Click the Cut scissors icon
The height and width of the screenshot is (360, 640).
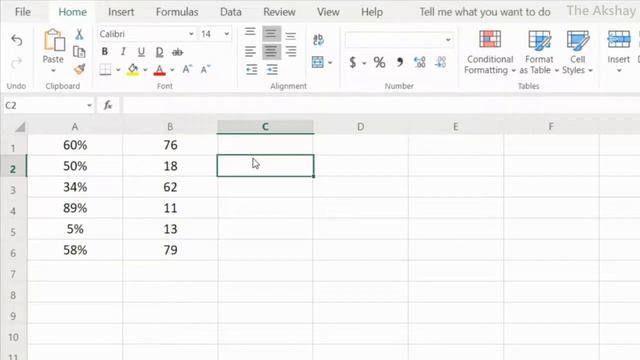point(79,34)
